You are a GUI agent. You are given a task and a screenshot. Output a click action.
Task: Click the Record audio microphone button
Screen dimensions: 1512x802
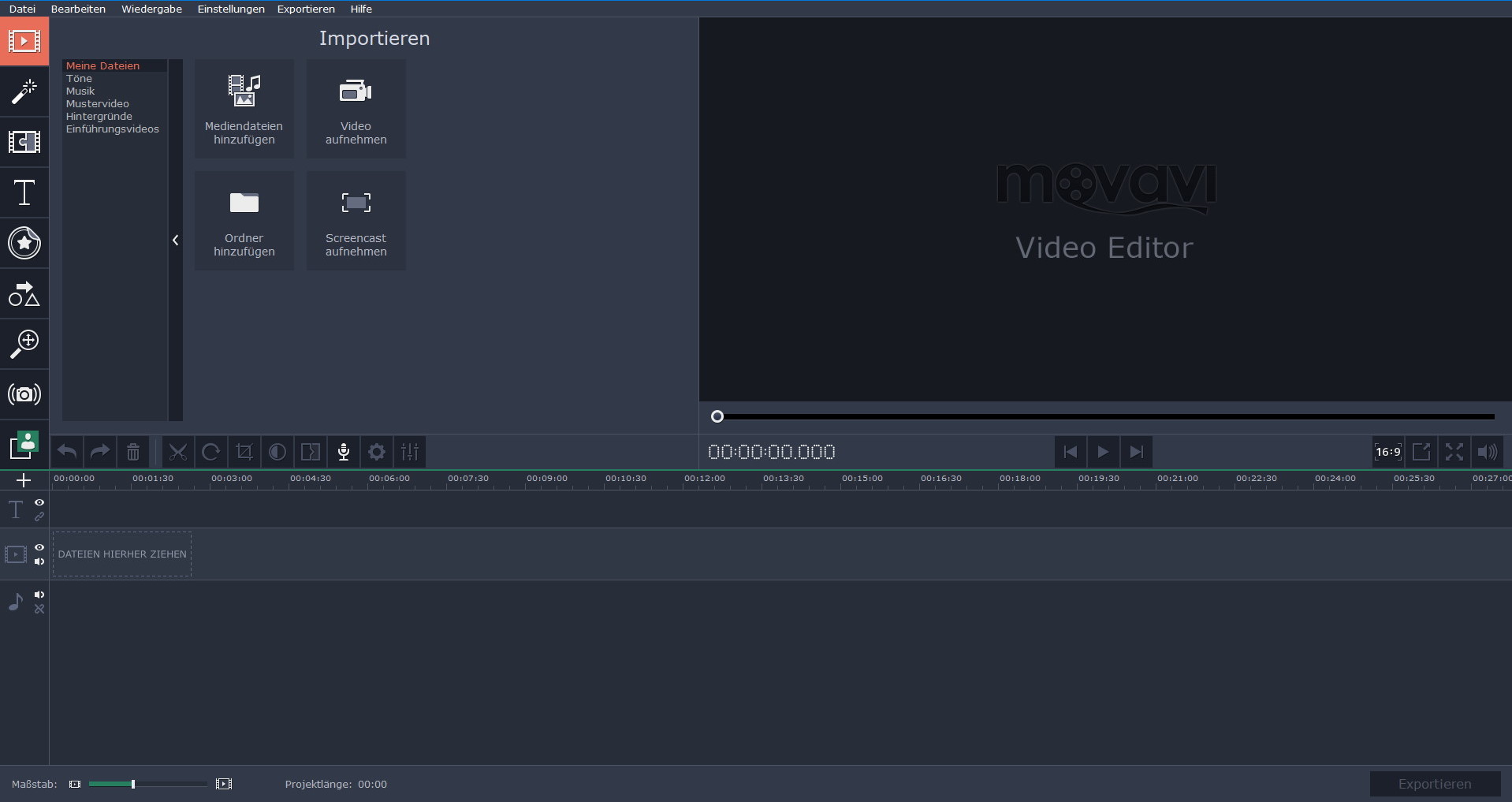(344, 452)
